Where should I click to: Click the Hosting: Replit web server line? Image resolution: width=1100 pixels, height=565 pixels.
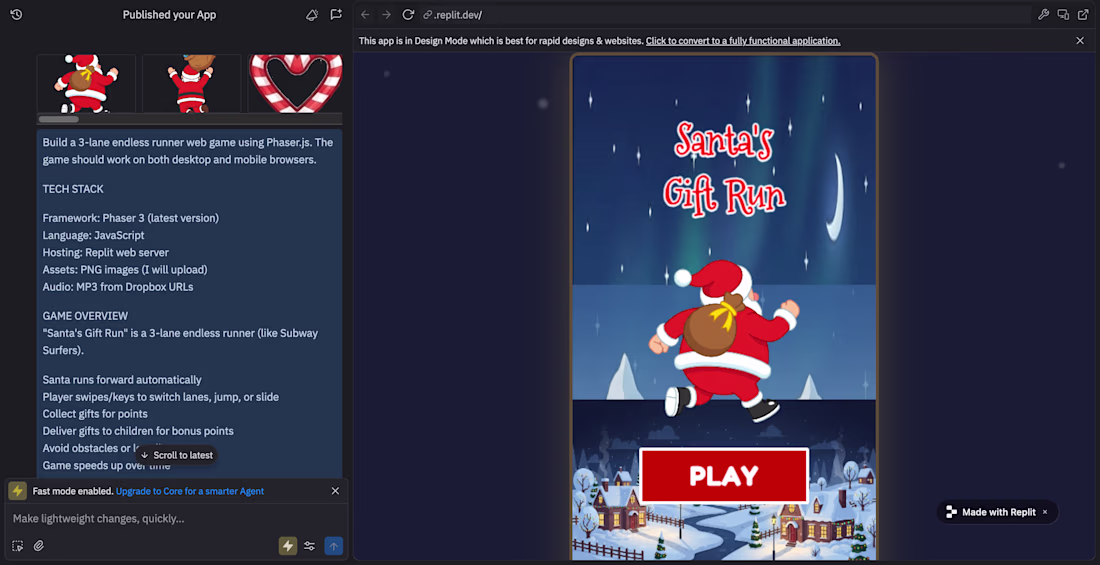[105, 253]
